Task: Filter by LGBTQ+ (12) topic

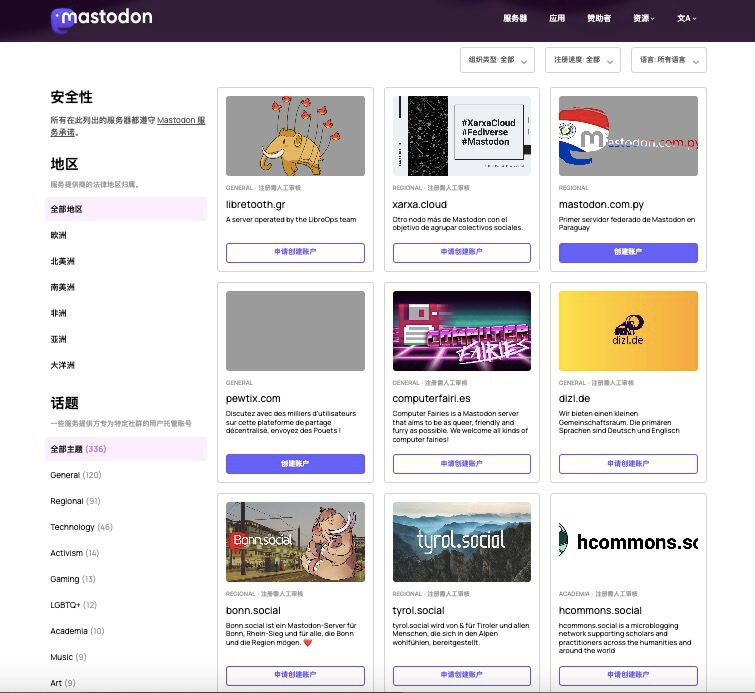Action: click(x=126, y=605)
